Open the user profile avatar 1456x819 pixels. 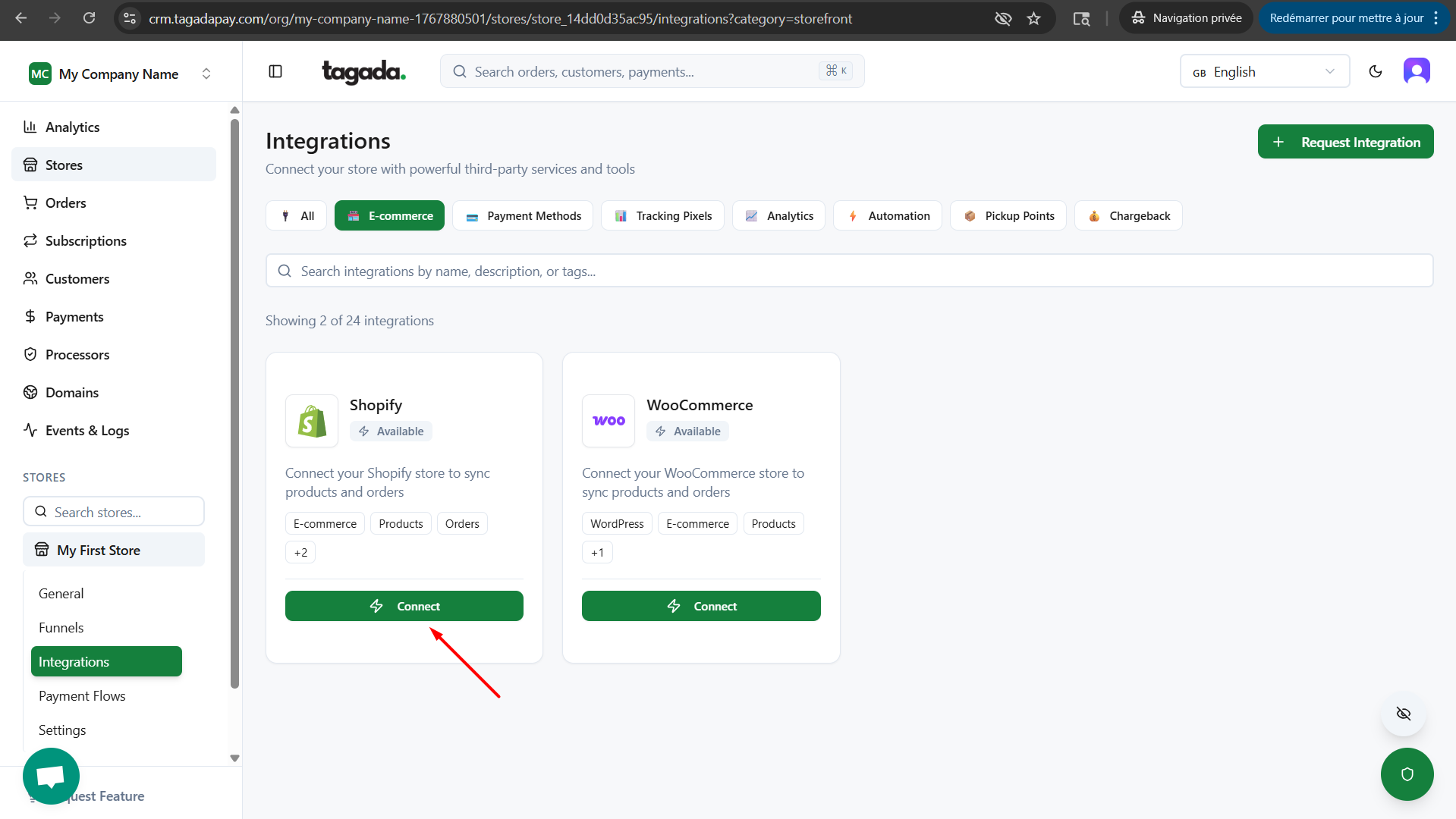pyautogui.click(x=1416, y=71)
